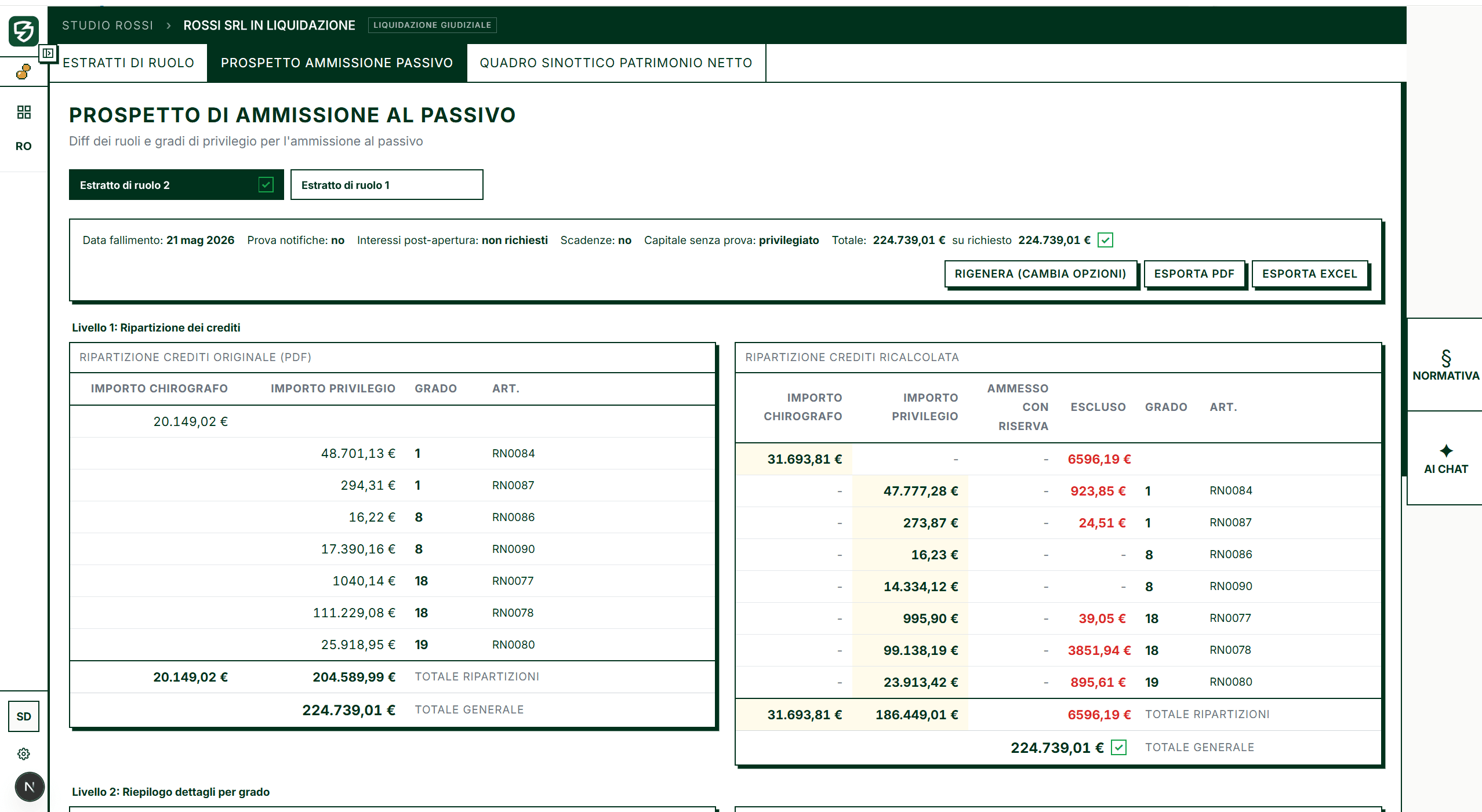Screen dimensions: 1482x812
Task: Click RN0078 in the recalculated table
Action: pos(1230,650)
